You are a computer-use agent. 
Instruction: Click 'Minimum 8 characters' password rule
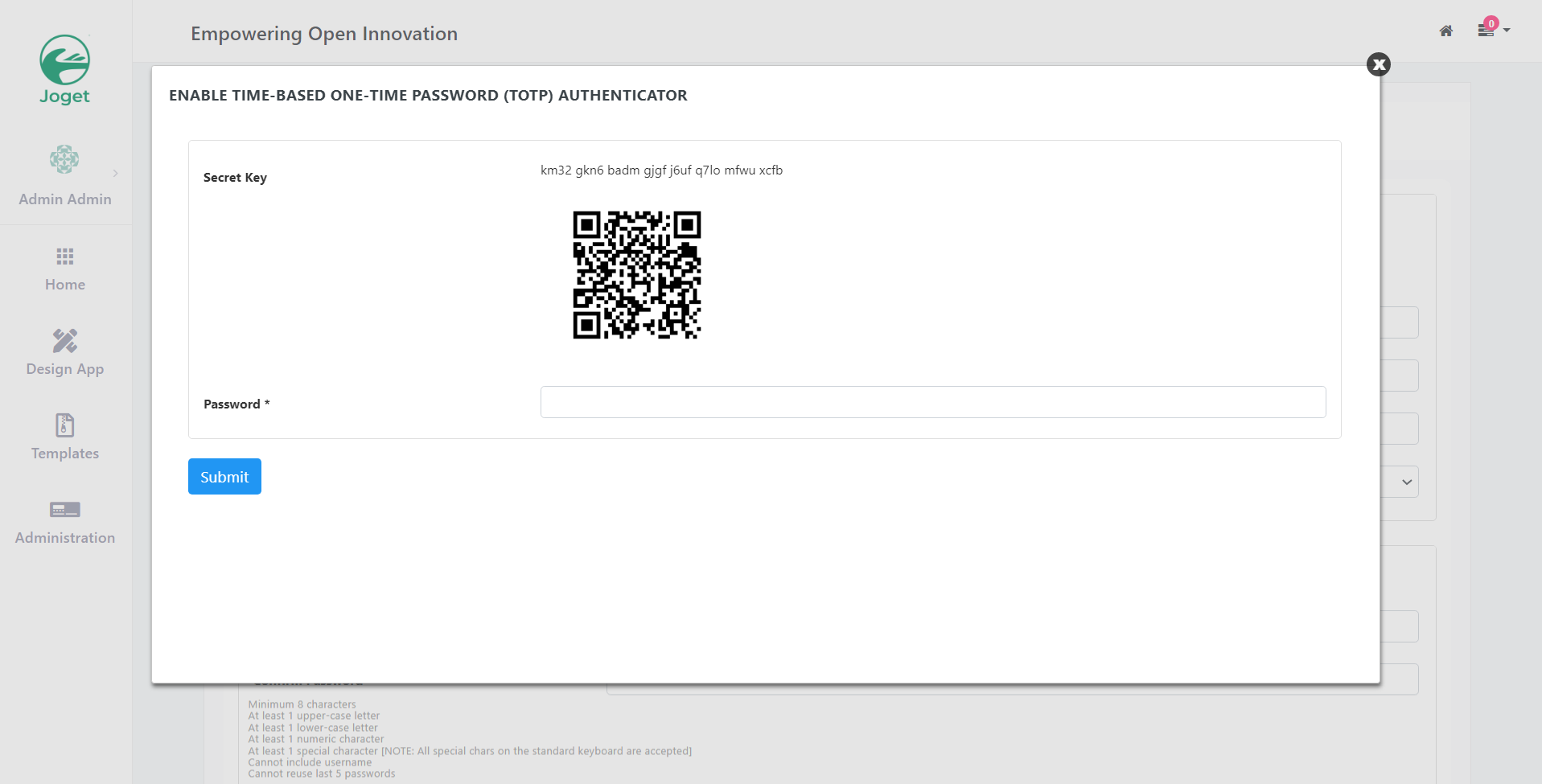pos(302,704)
